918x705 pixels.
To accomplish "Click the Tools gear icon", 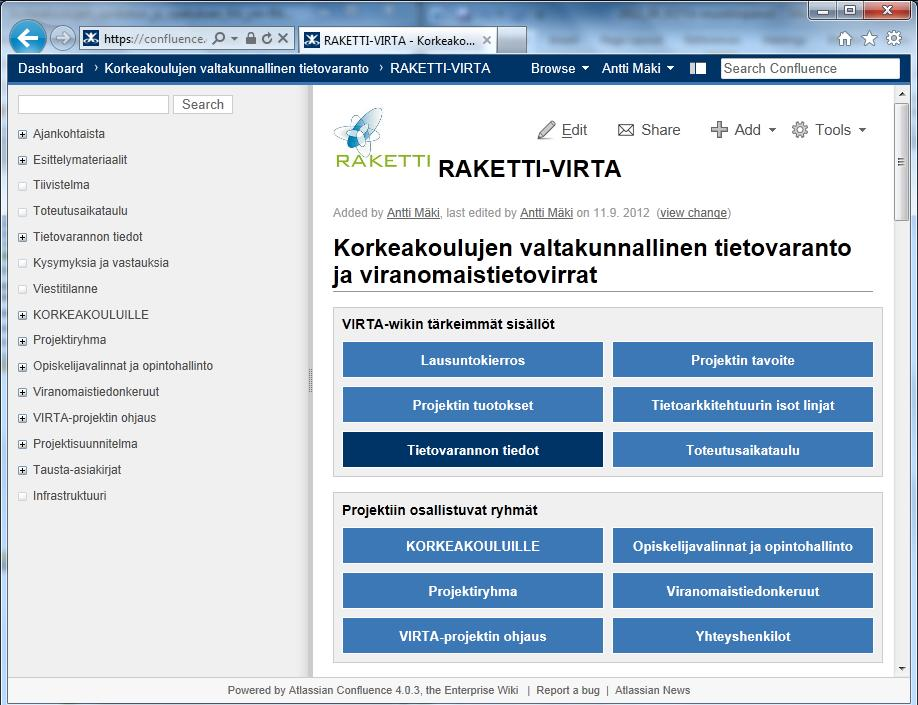I will [x=800, y=129].
